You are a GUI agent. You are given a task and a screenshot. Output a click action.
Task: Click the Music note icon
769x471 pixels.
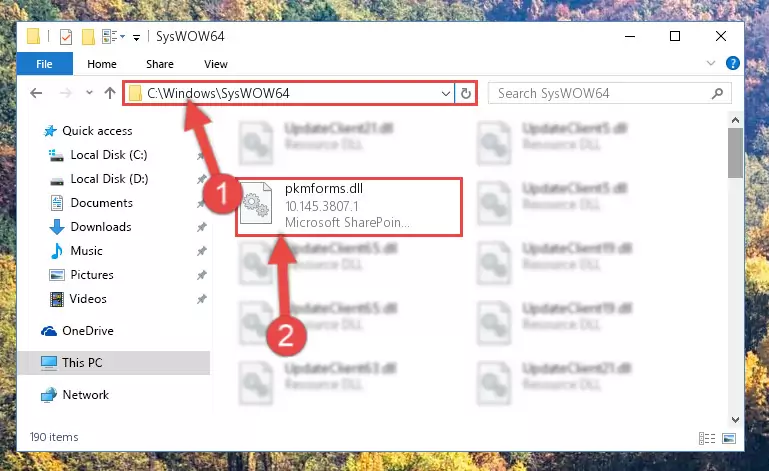[x=57, y=251]
